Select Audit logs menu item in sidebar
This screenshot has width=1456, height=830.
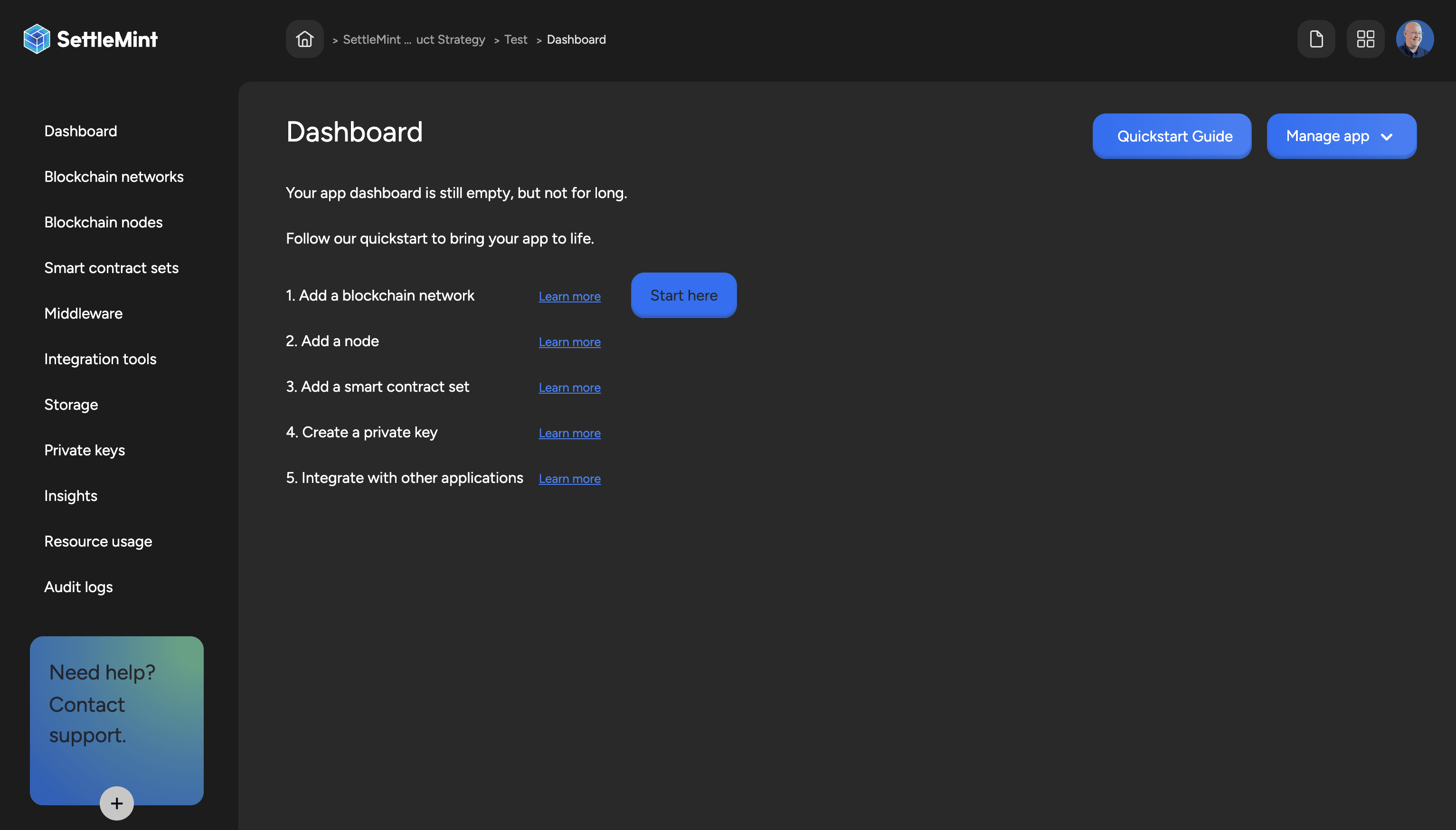pos(78,587)
